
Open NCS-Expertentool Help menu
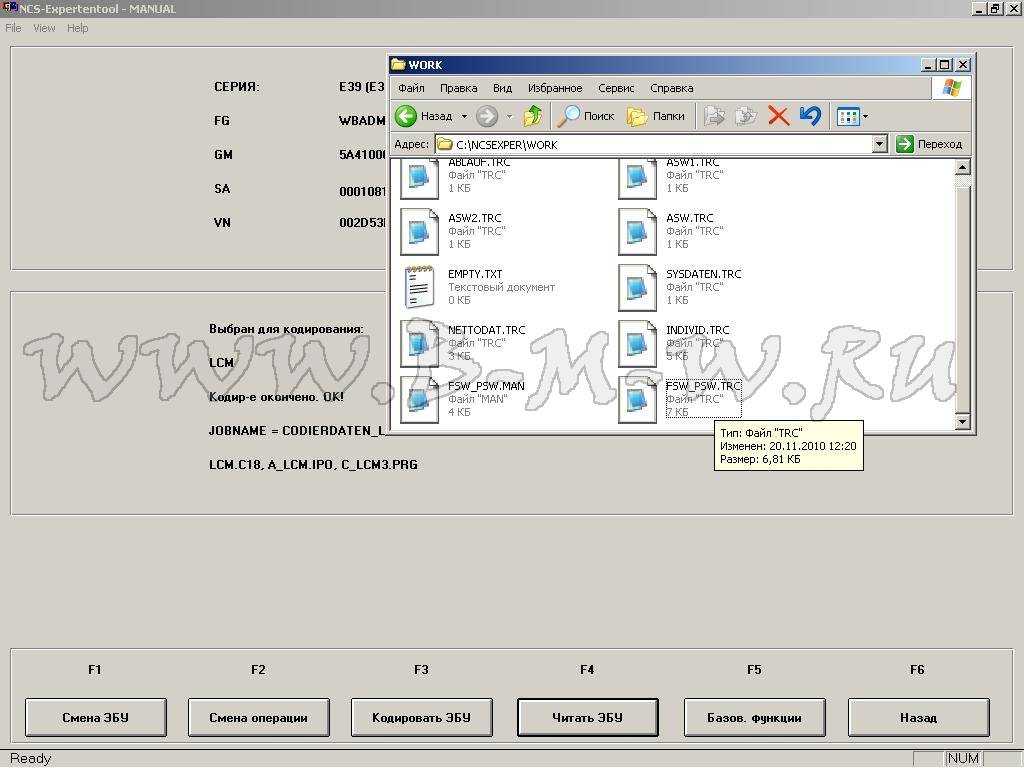pos(77,28)
